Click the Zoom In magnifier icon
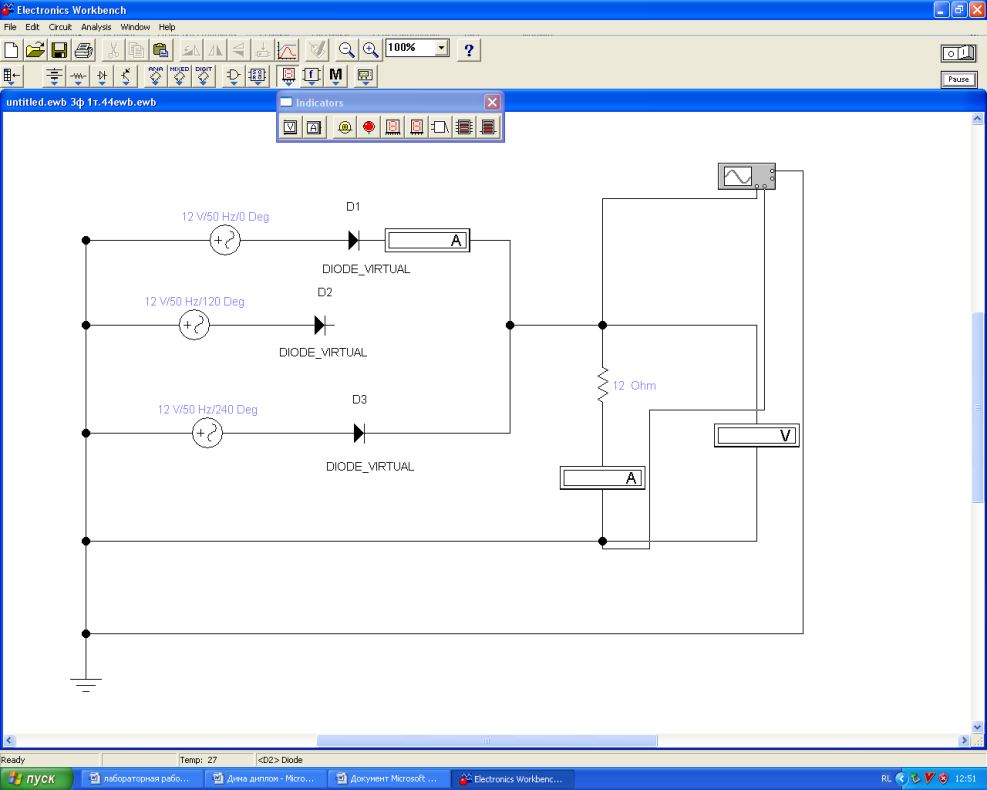The image size is (987, 790). [370, 49]
